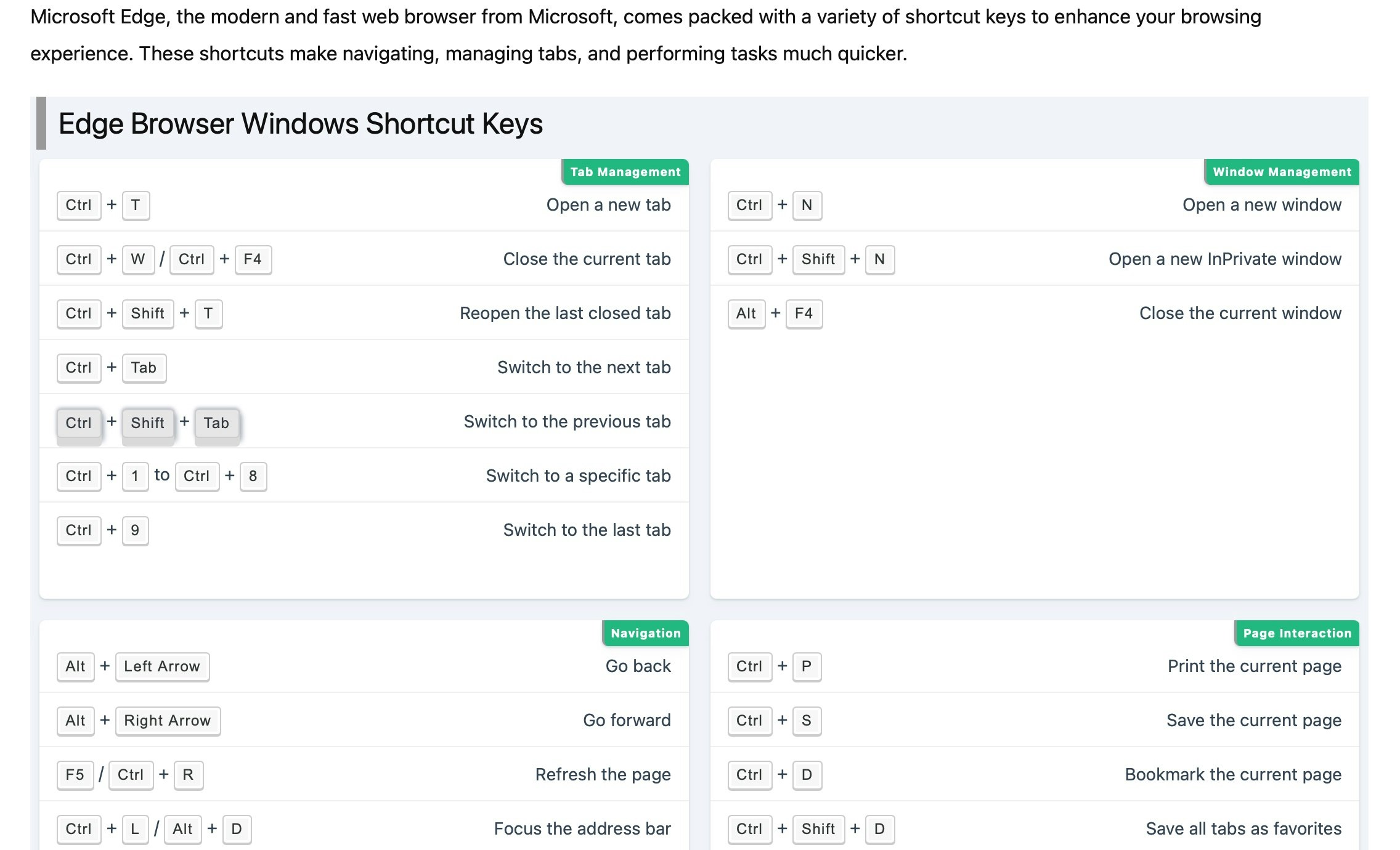The height and width of the screenshot is (850, 1400).
Task: Select the "Focus the address bar" text
Action: pos(582,829)
